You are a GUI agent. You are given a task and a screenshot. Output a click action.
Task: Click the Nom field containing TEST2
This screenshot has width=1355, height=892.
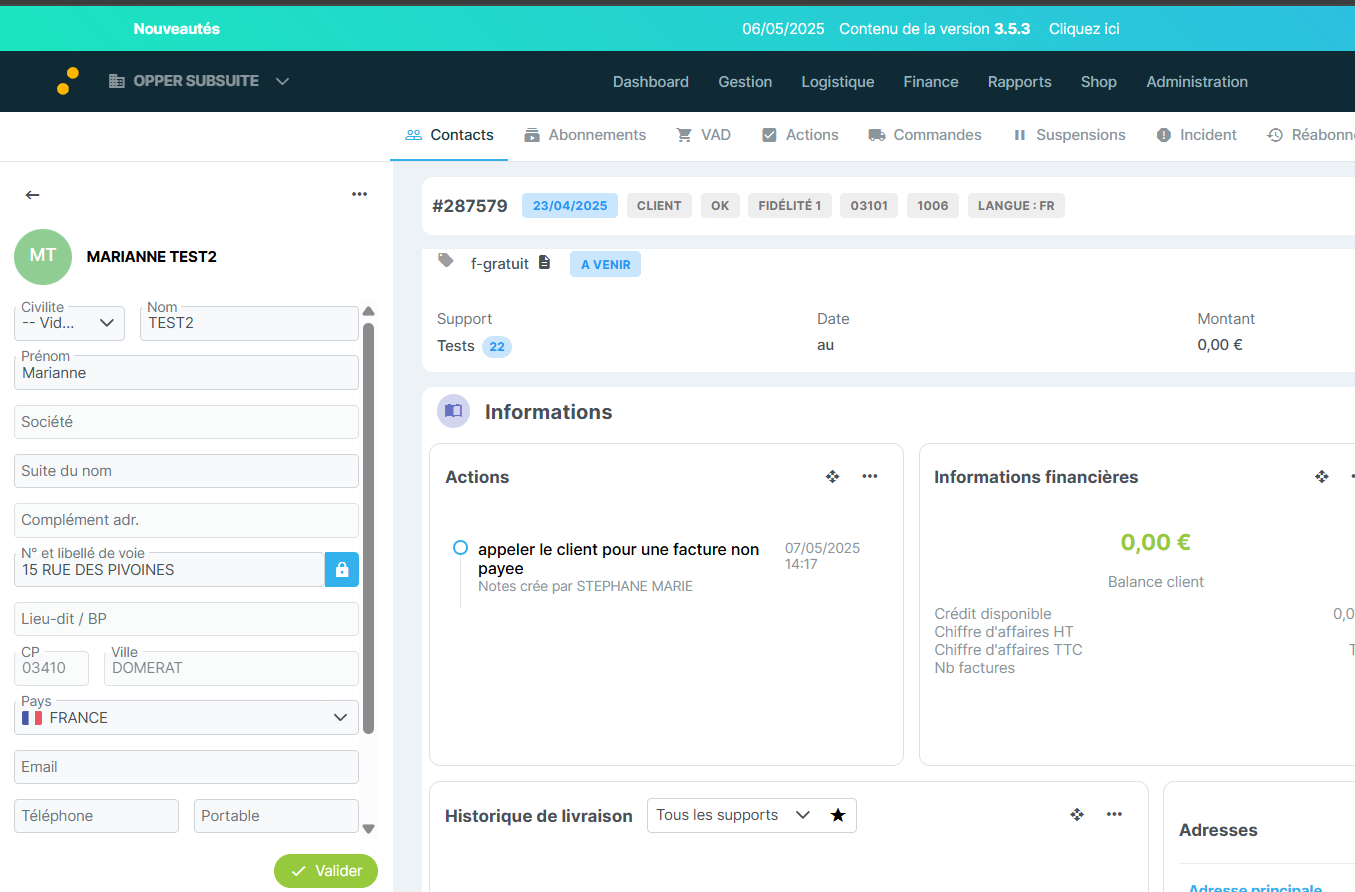pyautogui.click(x=249, y=323)
